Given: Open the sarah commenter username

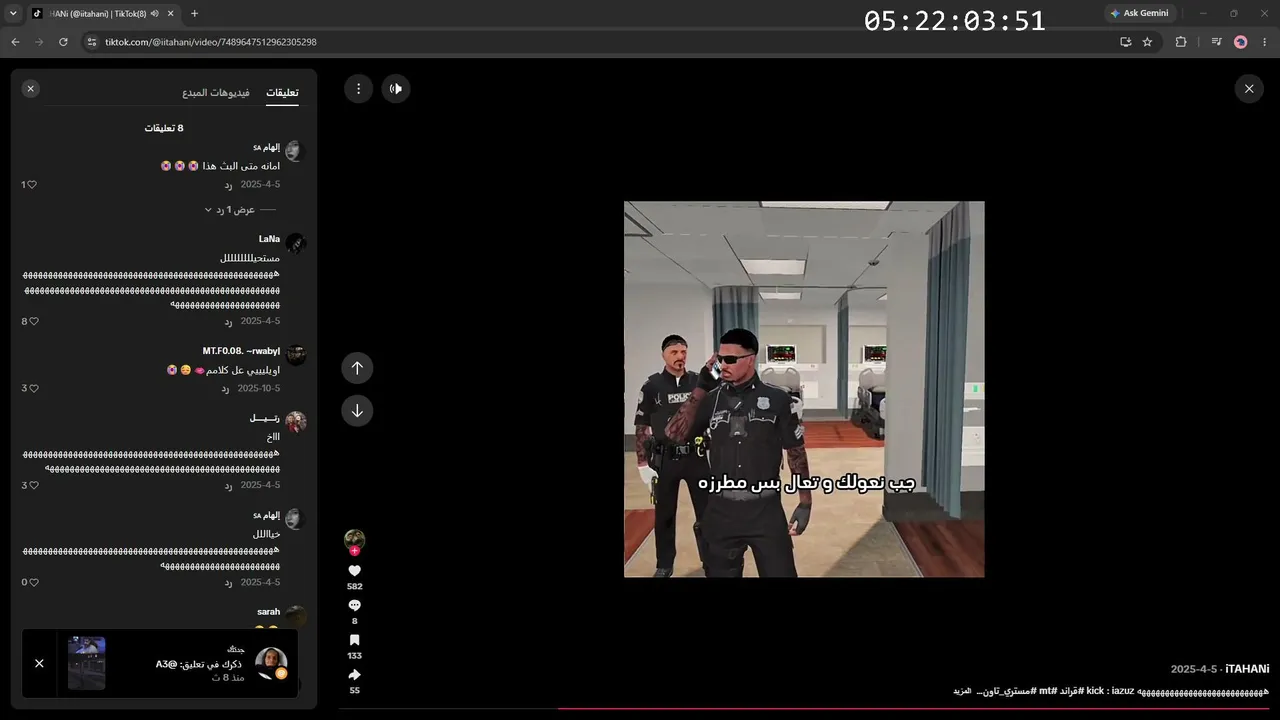Looking at the screenshot, I should [x=268, y=612].
